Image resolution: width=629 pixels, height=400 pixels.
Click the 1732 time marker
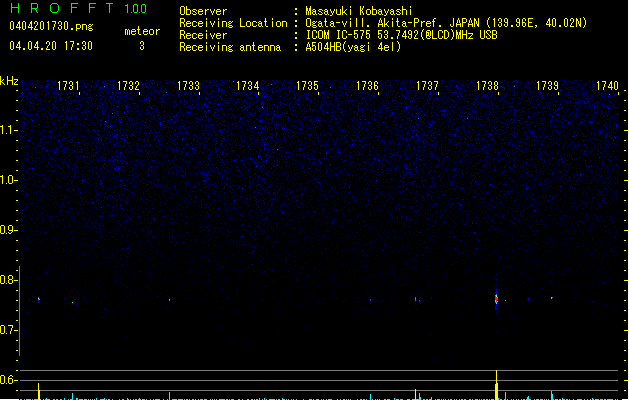pyautogui.click(x=128, y=85)
